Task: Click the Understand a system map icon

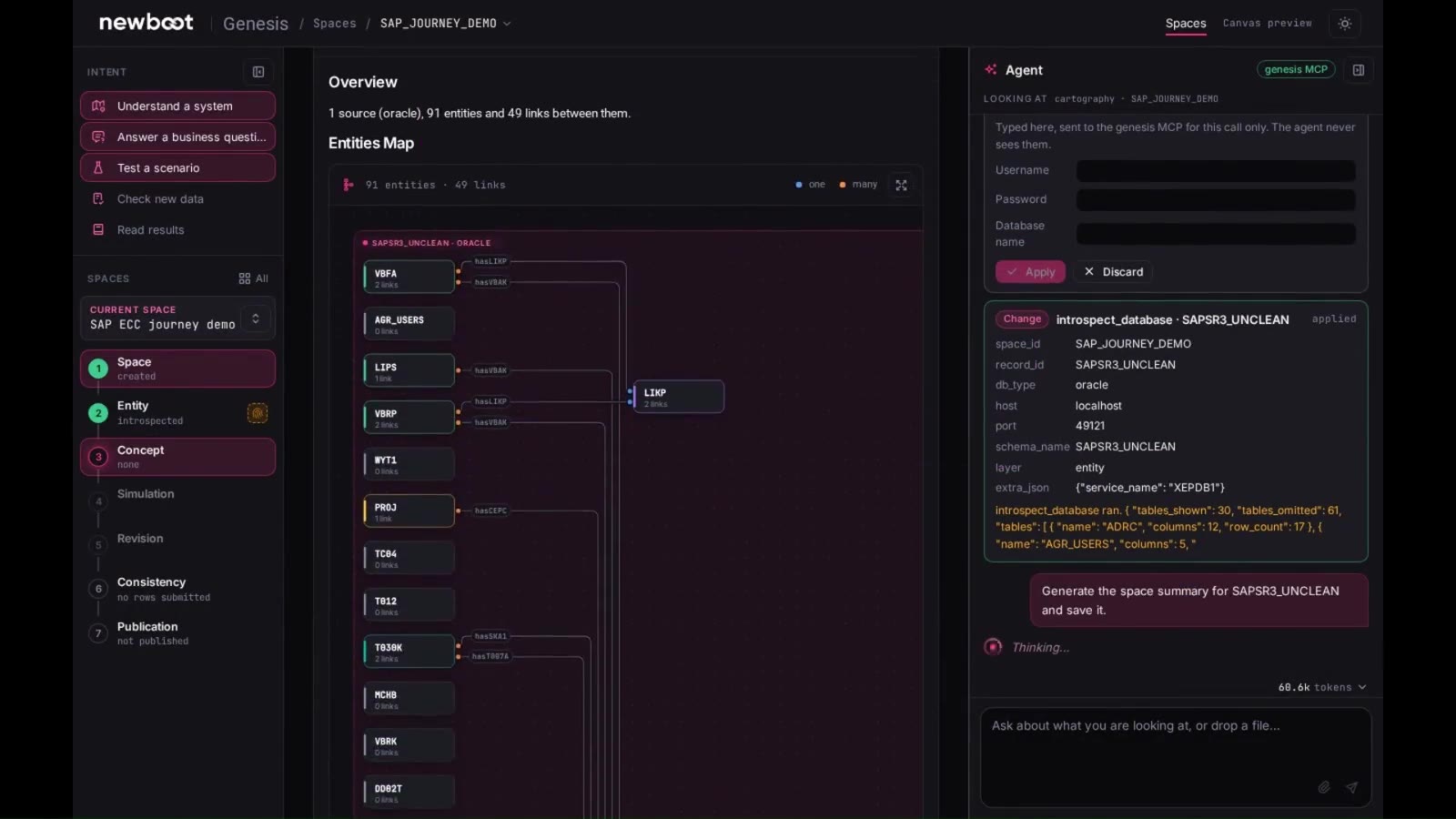Action: (x=98, y=106)
